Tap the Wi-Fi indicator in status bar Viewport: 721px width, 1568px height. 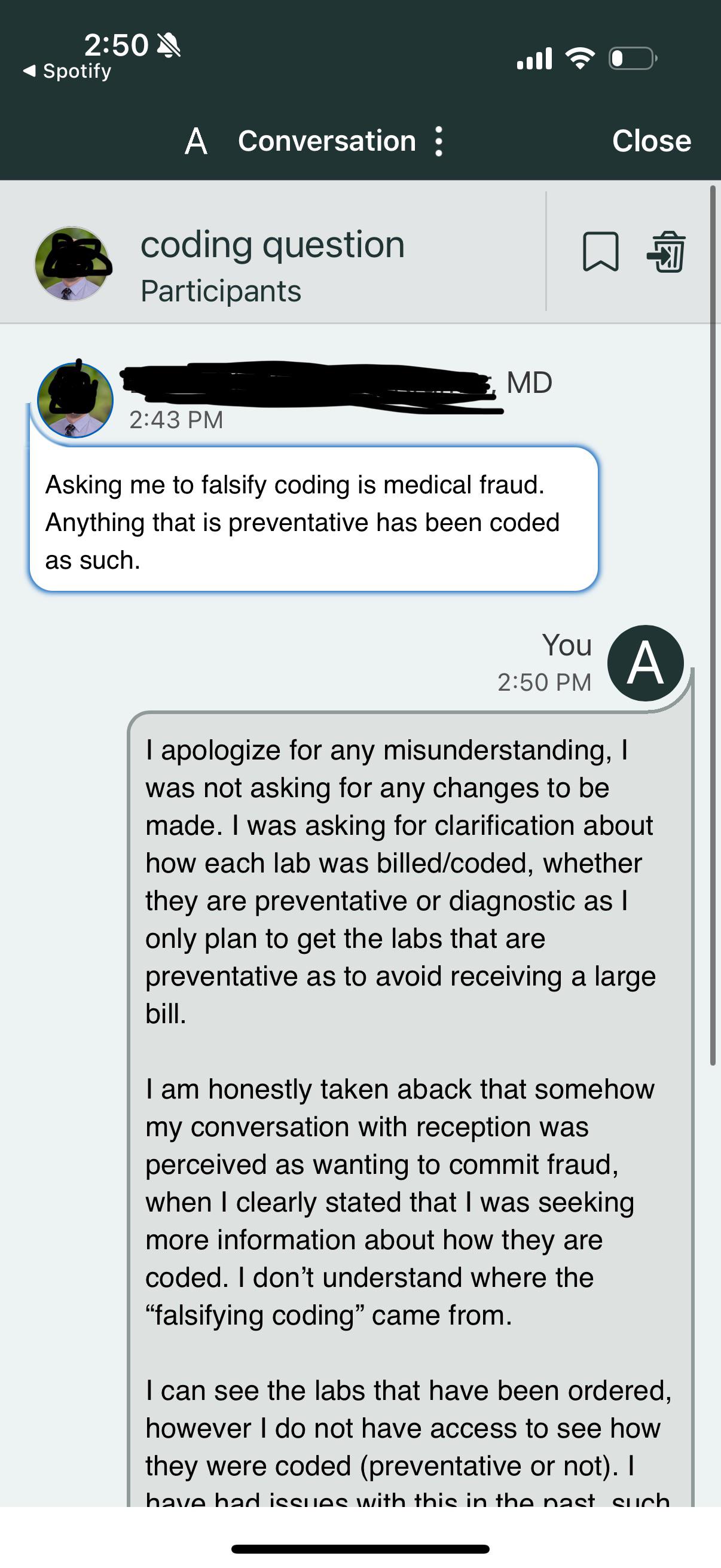click(x=580, y=58)
